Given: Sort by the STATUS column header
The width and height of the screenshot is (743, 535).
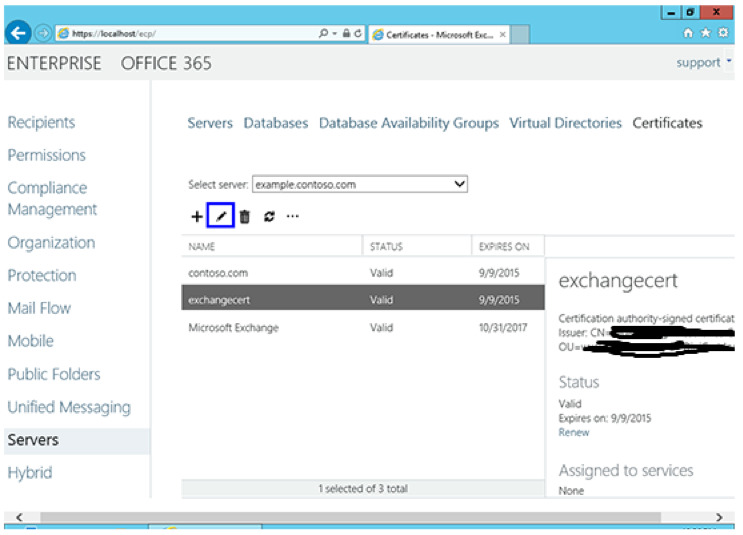Looking at the screenshot, I should coord(417,246).
